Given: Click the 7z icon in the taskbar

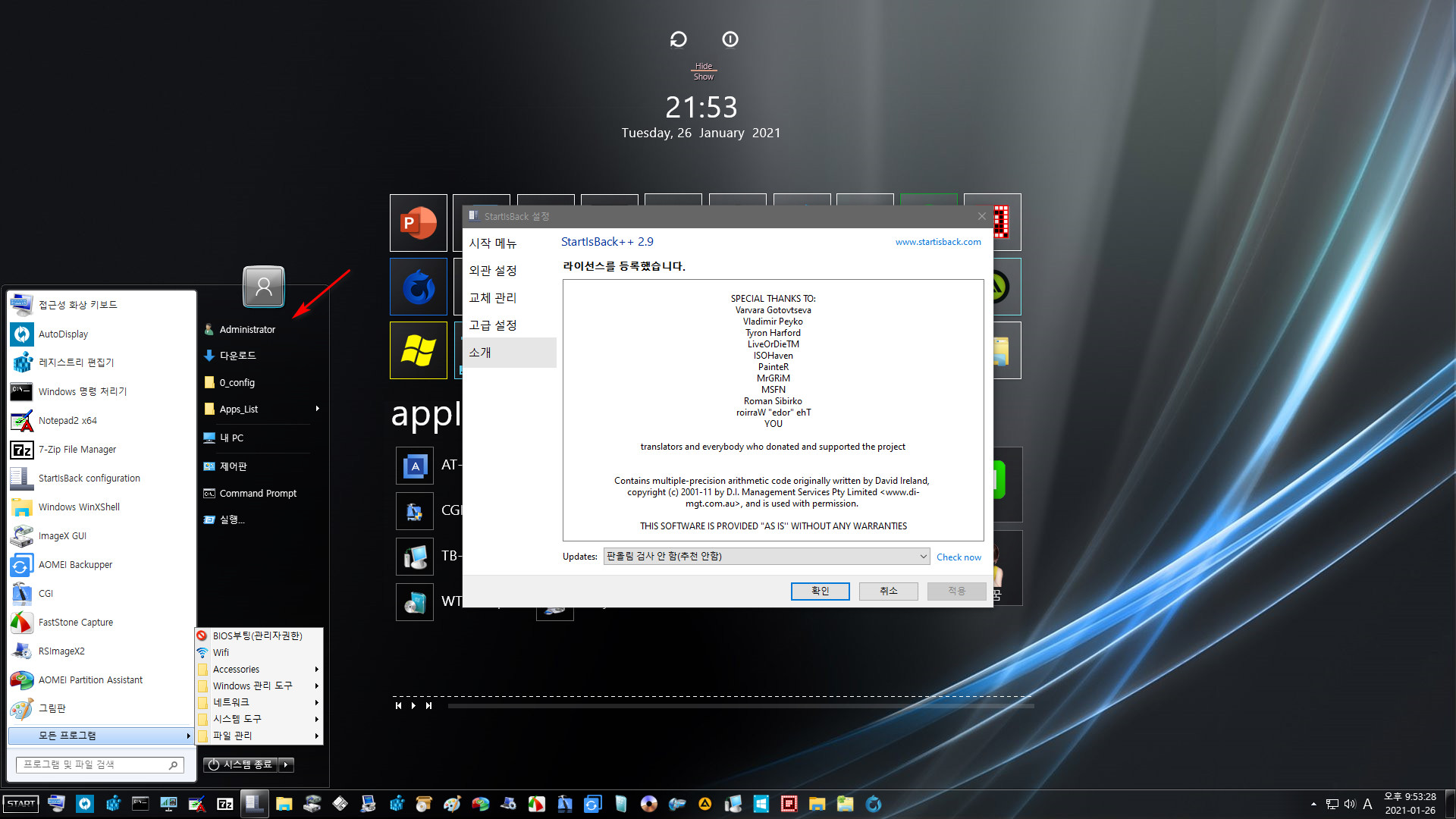Looking at the screenshot, I should point(225,804).
